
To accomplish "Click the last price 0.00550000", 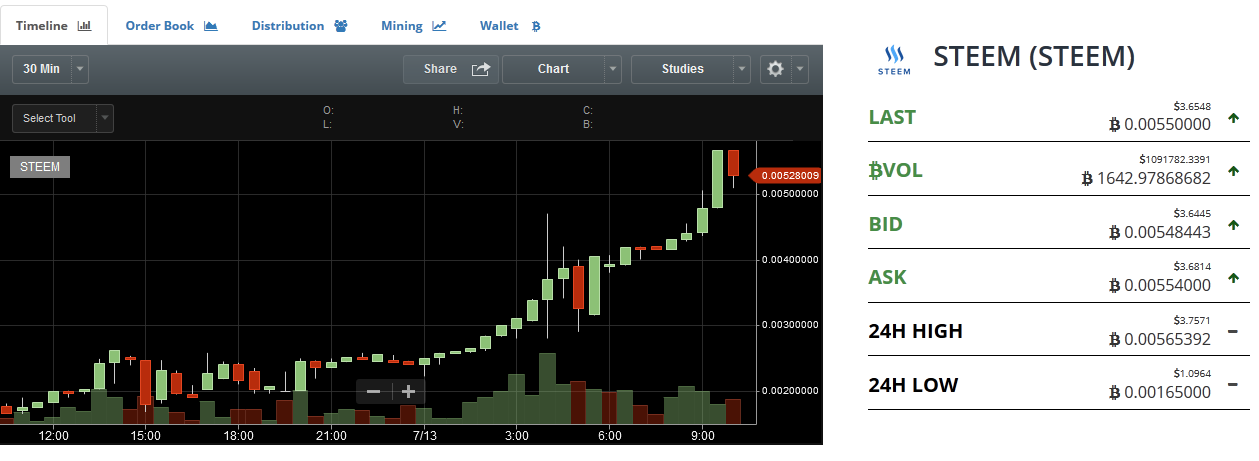I will point(1160,125).
